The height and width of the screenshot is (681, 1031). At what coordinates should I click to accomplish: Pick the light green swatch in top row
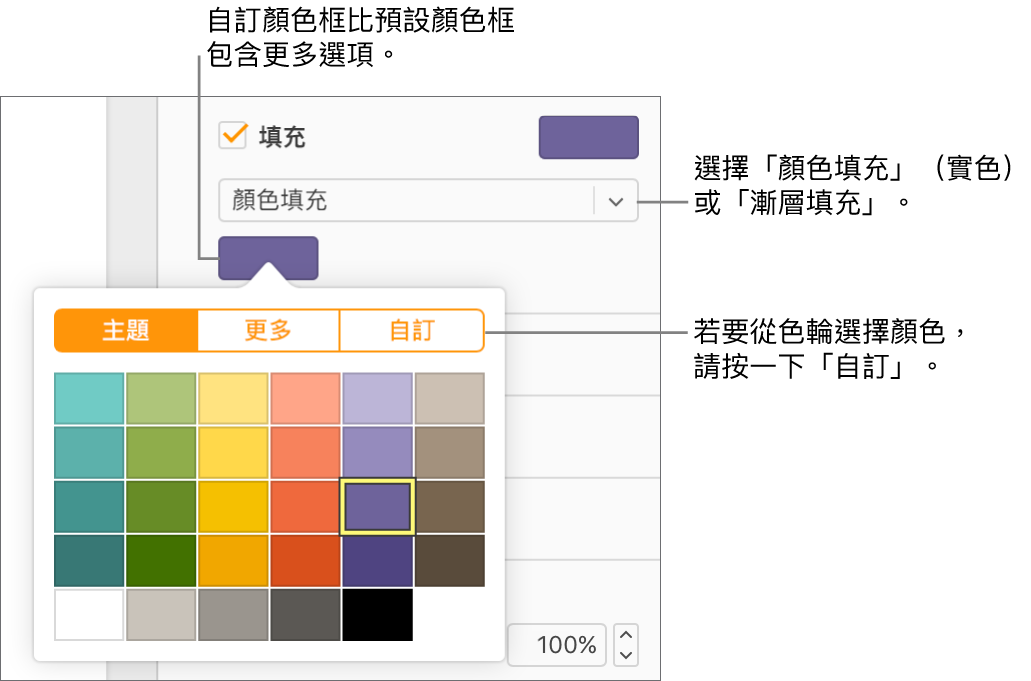point(161,398)
